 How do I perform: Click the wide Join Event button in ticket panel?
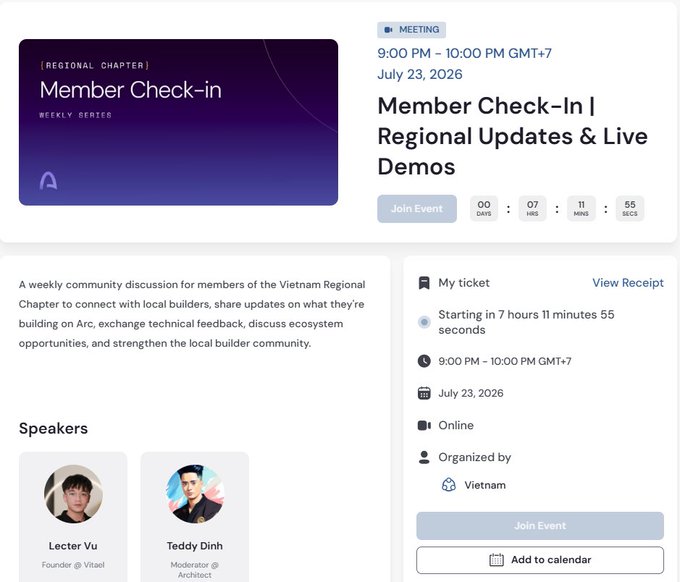tap(540, 526)
